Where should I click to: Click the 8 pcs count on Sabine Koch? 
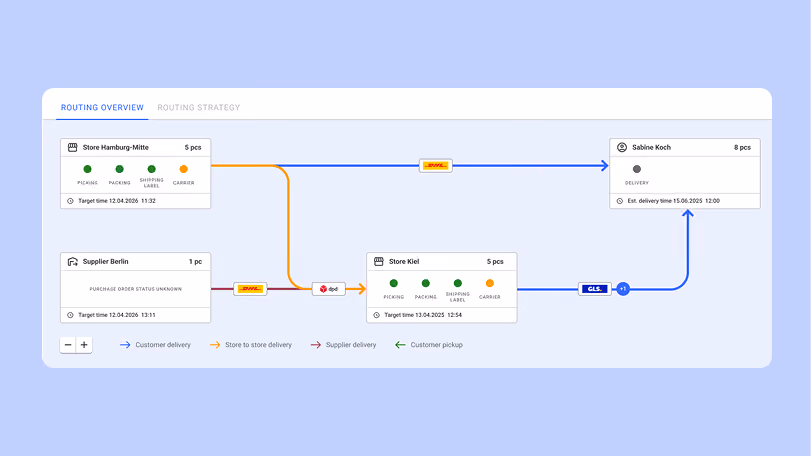(x=742, y=147)
